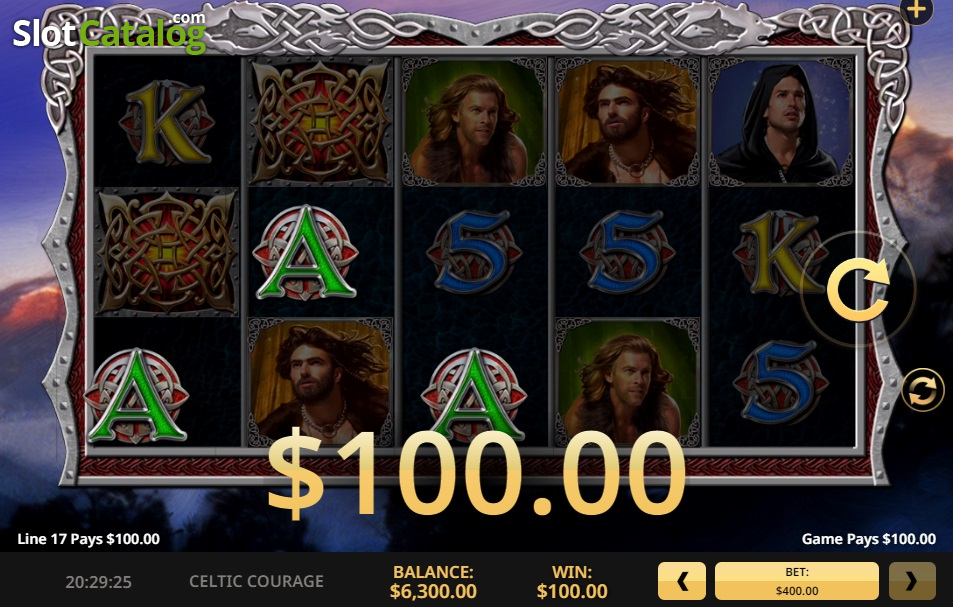
Task: Open the plus menu at top right corner
Action: (x=917, y=9)
